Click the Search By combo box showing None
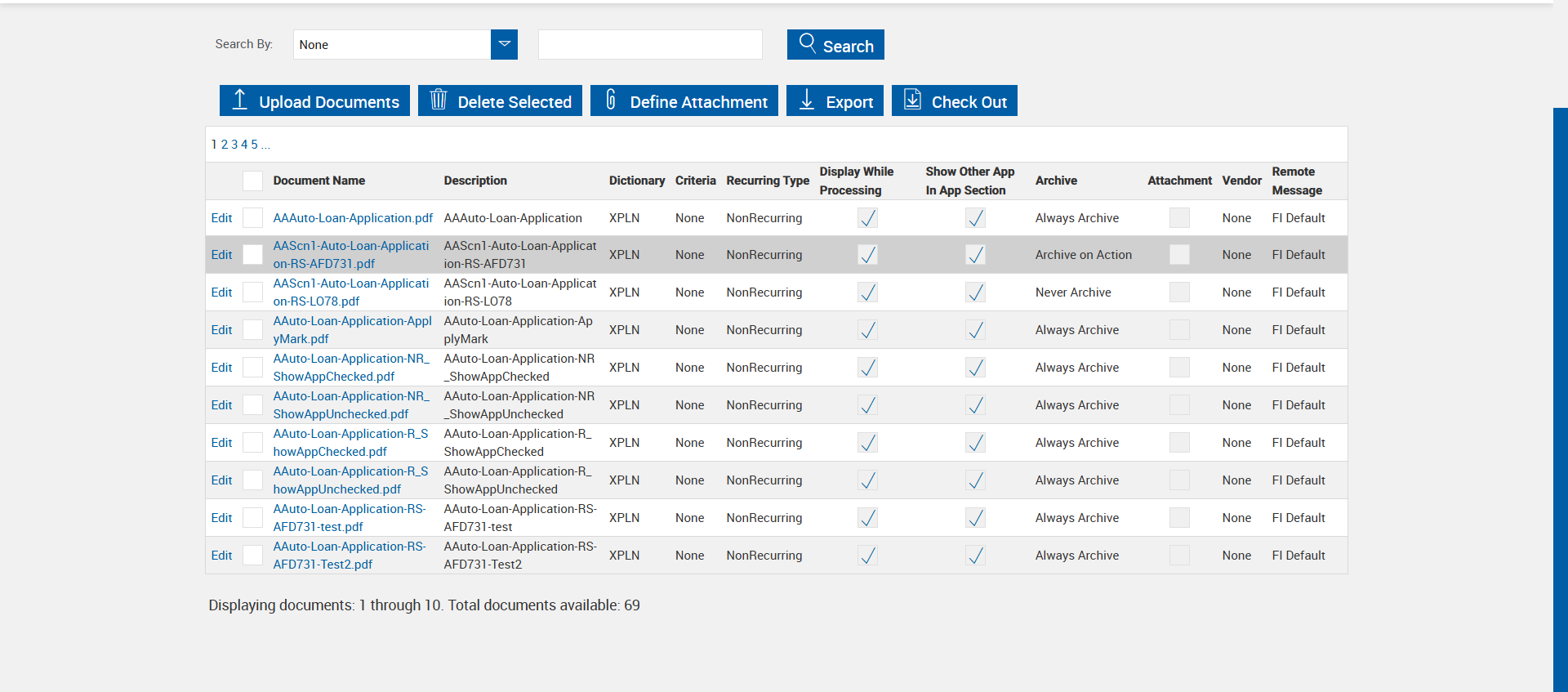 392,45
